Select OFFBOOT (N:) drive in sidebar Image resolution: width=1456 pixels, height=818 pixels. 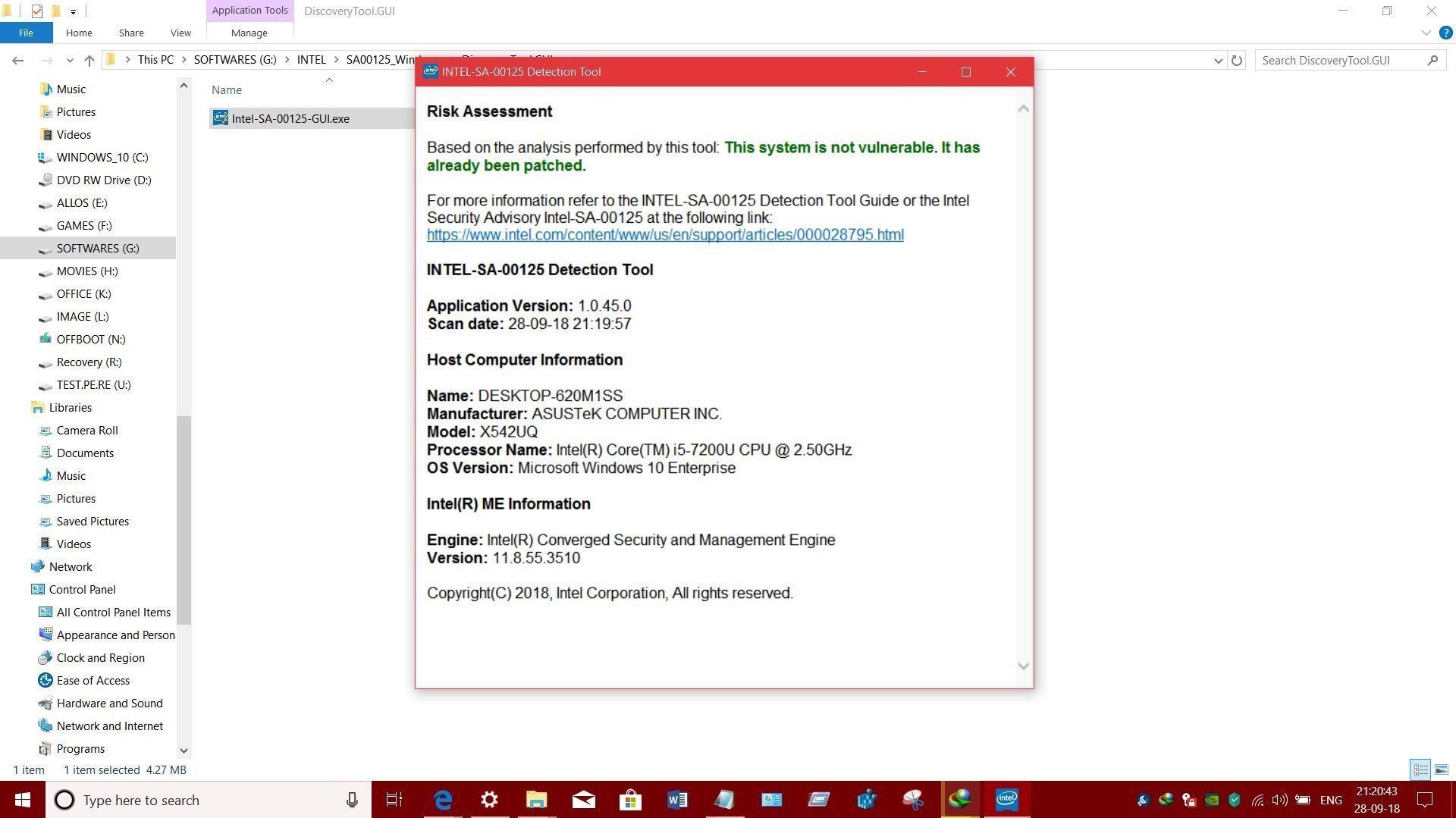[91, 339]
